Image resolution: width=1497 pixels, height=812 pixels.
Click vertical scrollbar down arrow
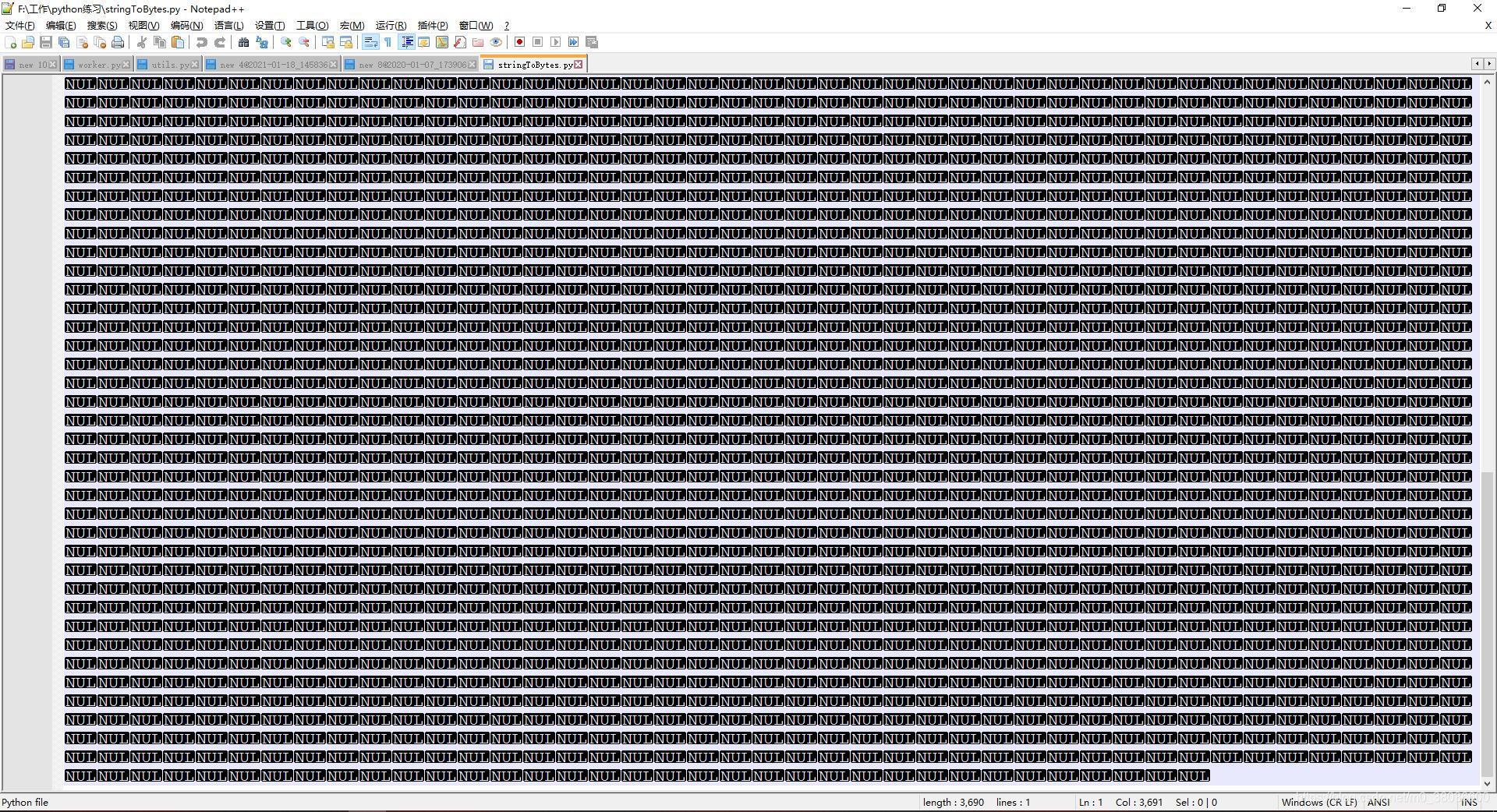pyautogui.click(x=1487, y=784)
